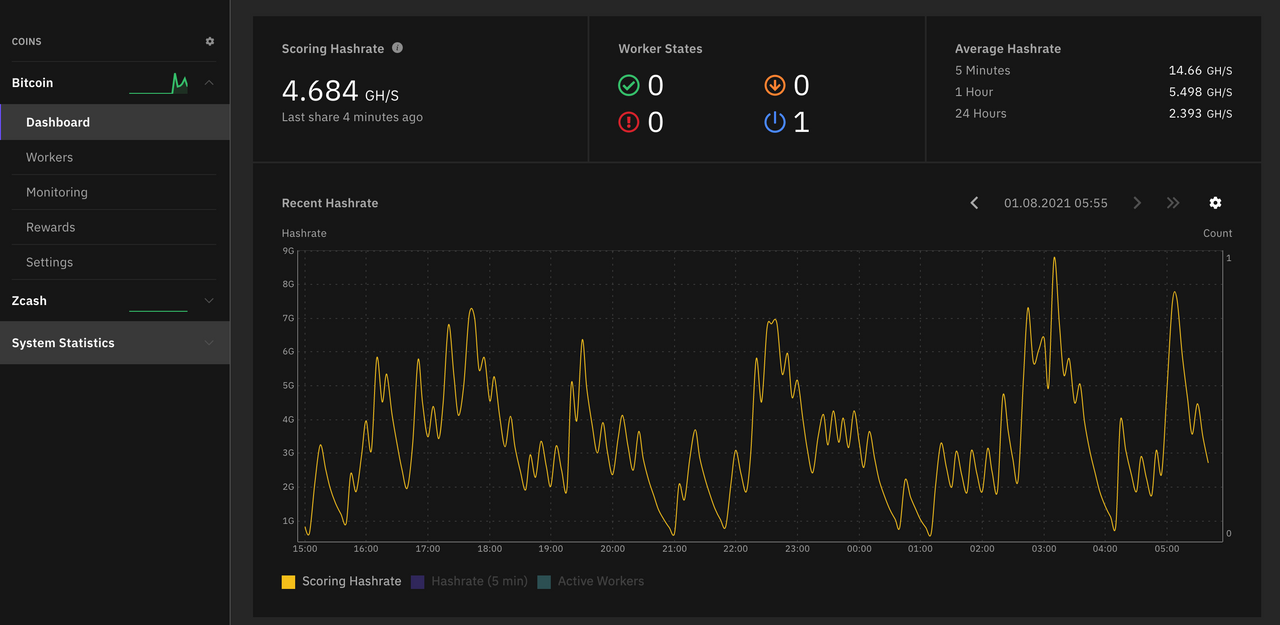The width and height of the screenshot is (1280, 625).
Task: Click the Scoring Hashrate info icon
Action: pyautogui.click(x=397, y=47)
